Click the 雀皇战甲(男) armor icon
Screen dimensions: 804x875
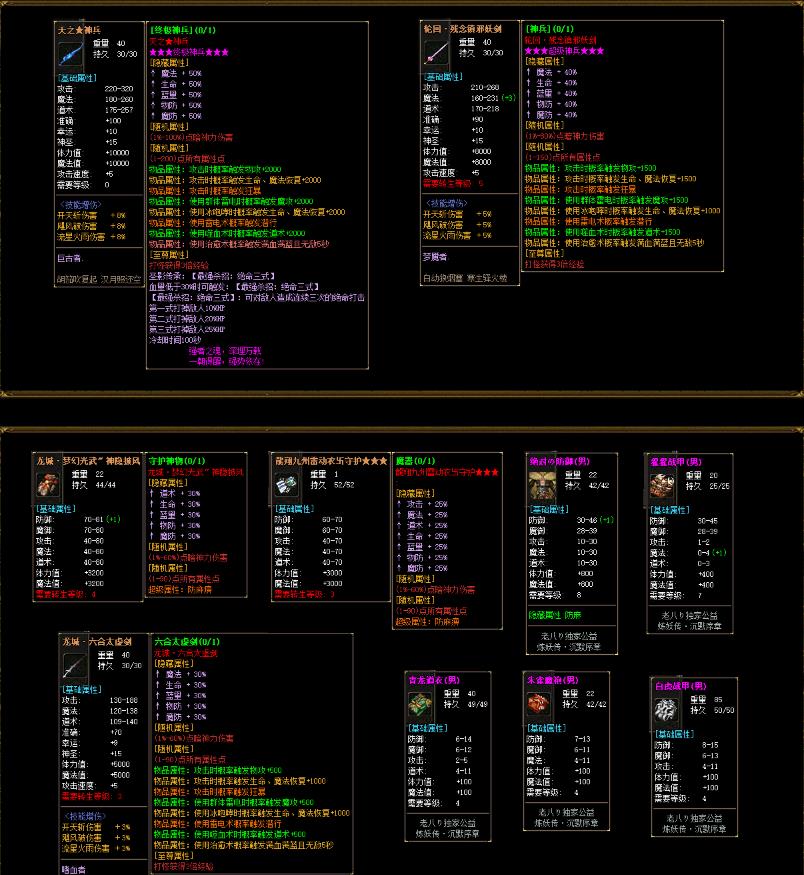pos(662,485)
